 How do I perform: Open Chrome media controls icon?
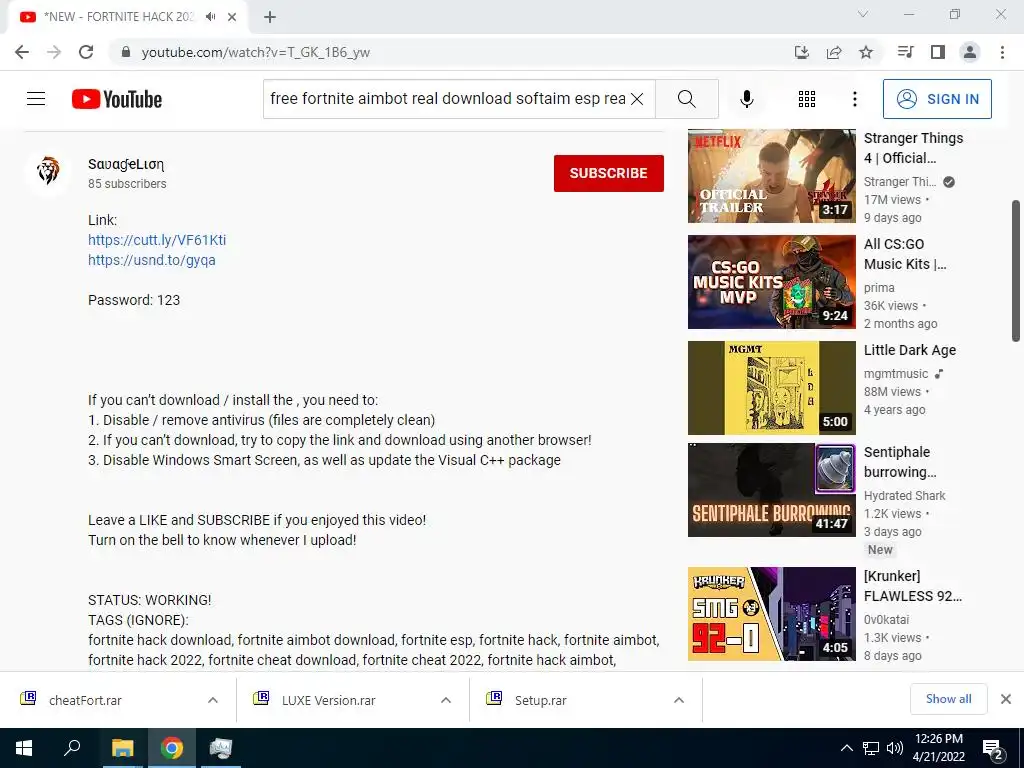[x=905, y=52]
